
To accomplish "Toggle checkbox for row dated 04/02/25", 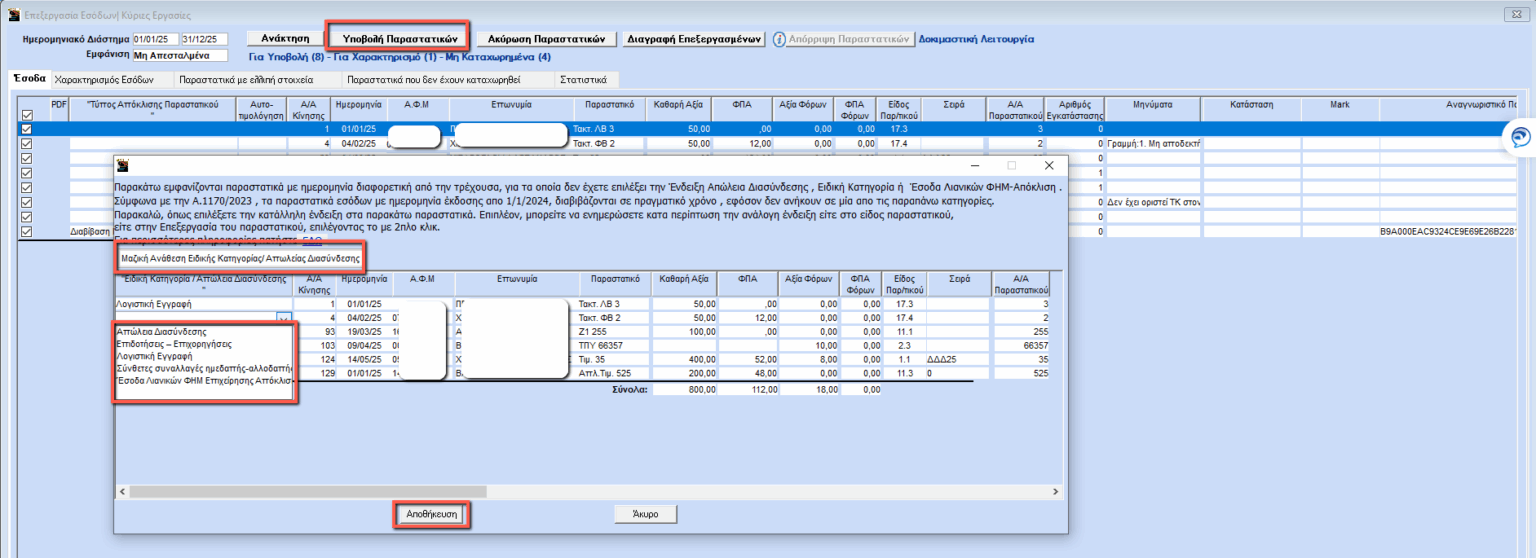I will (x=27, y=143).
